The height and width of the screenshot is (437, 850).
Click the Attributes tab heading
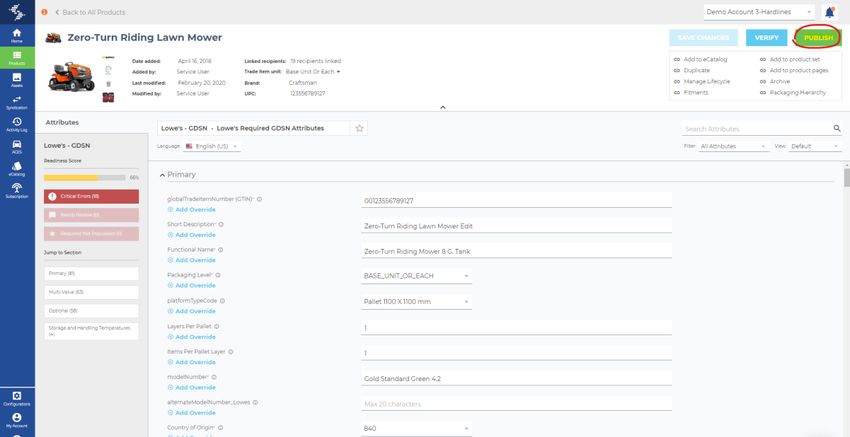[x=62, y=123]
